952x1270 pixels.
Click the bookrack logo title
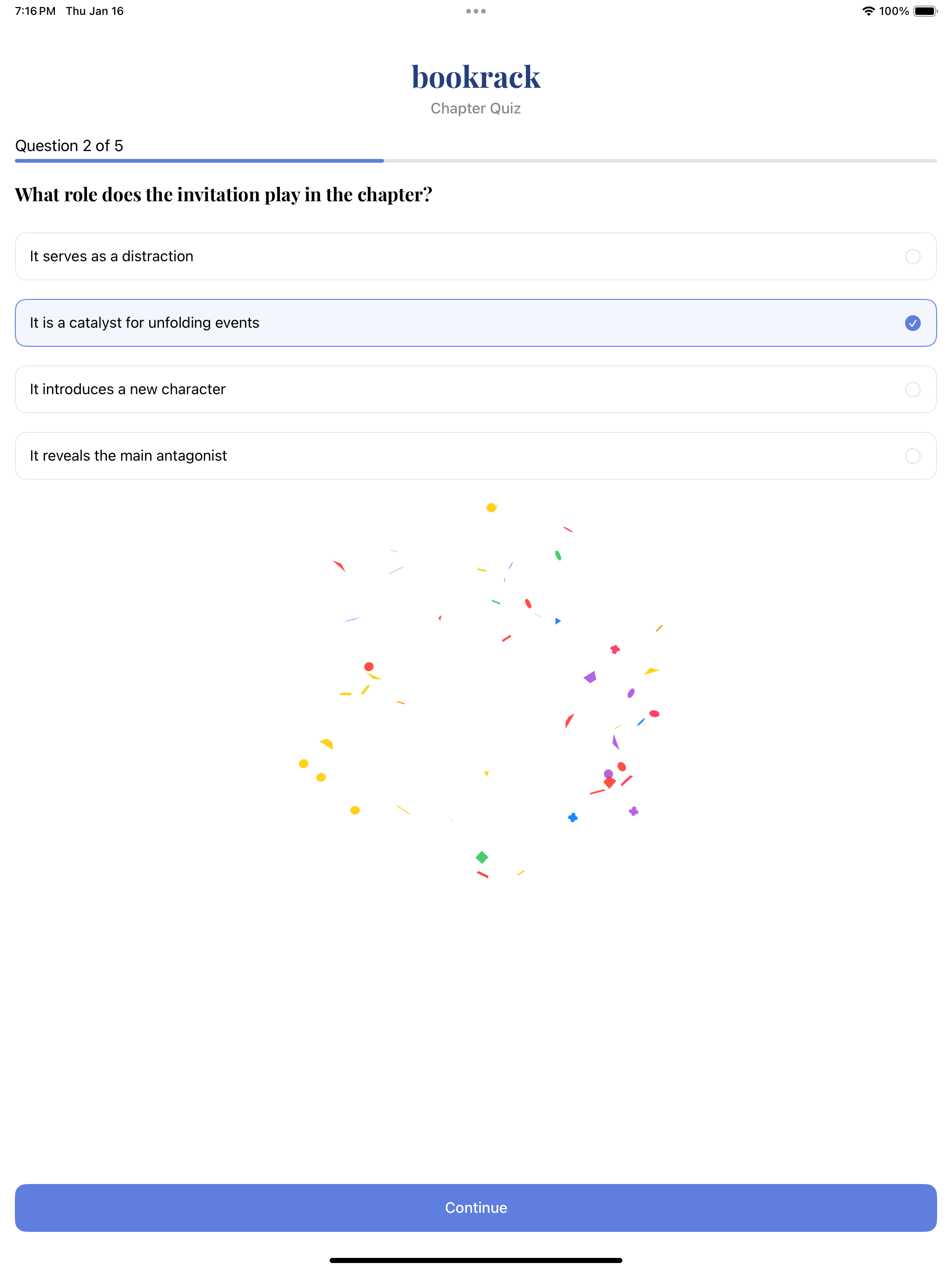476,77
